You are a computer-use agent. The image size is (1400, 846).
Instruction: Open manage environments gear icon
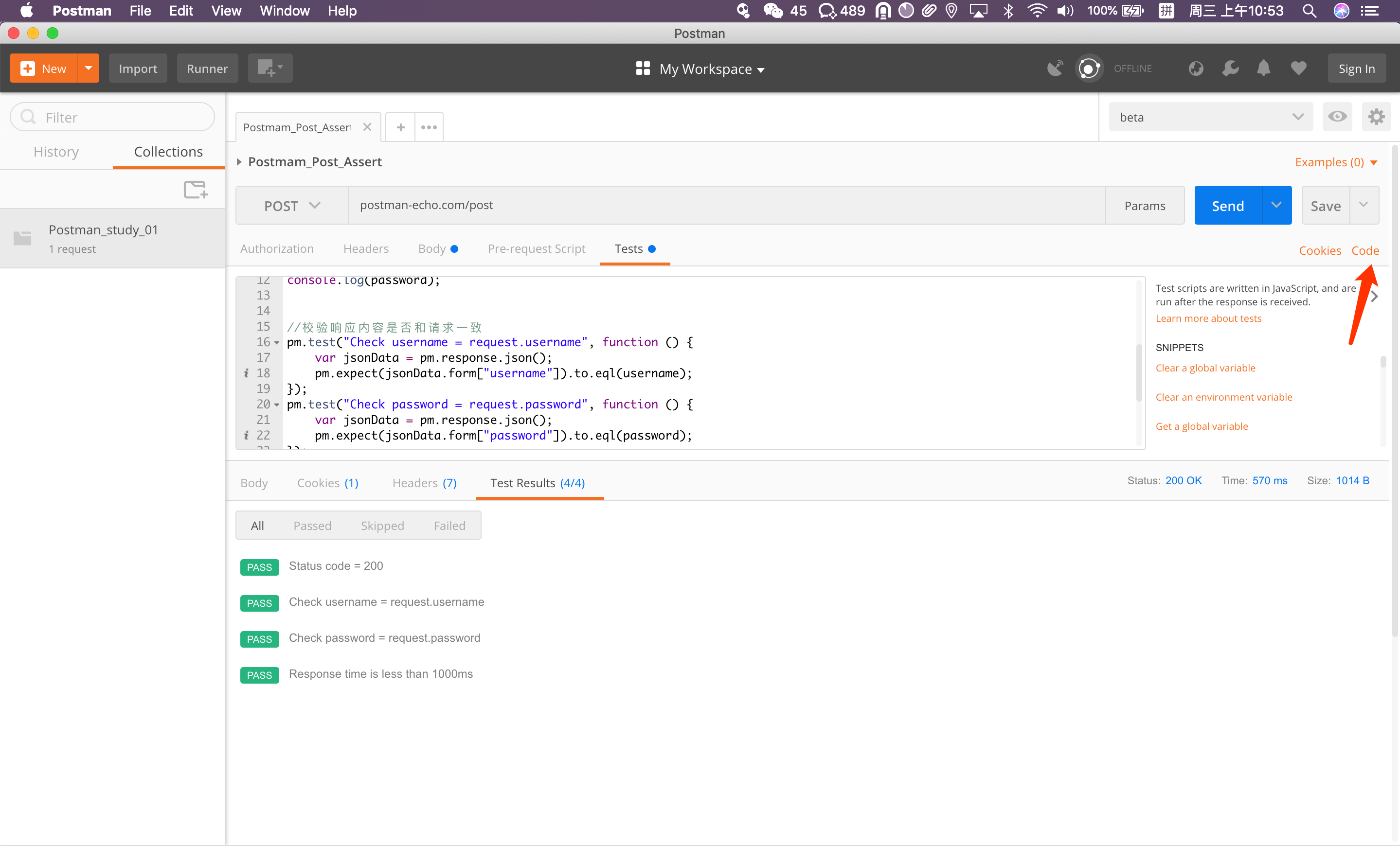tap(1376, 117)
